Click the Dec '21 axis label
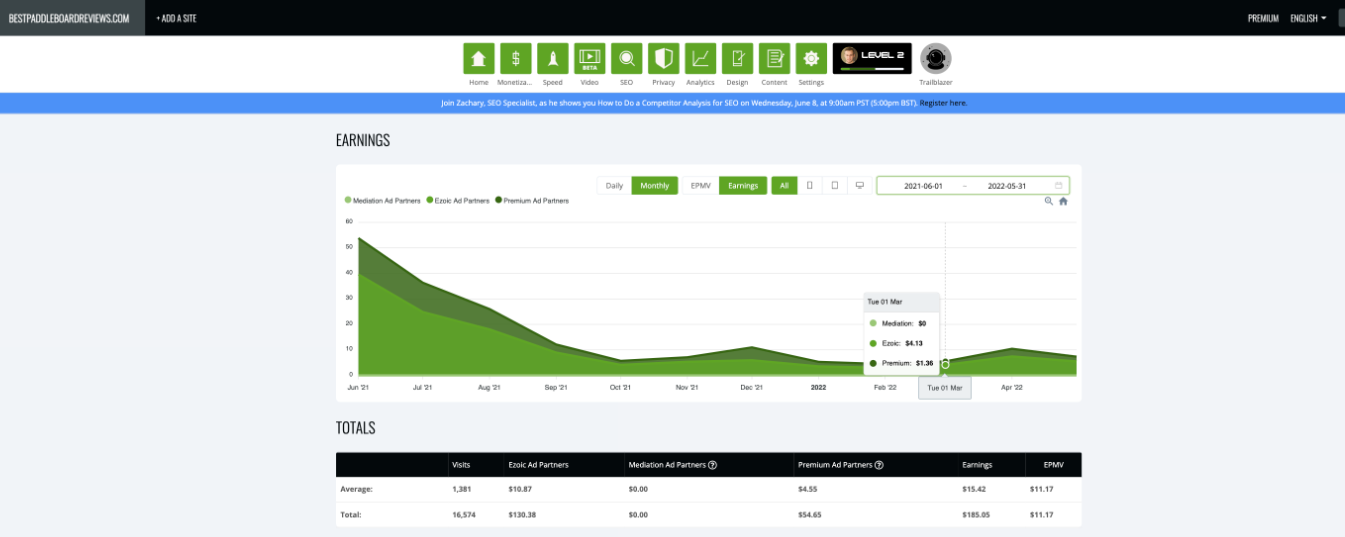1345x537 pixels. pyautogui.click(x=751, y=387)
